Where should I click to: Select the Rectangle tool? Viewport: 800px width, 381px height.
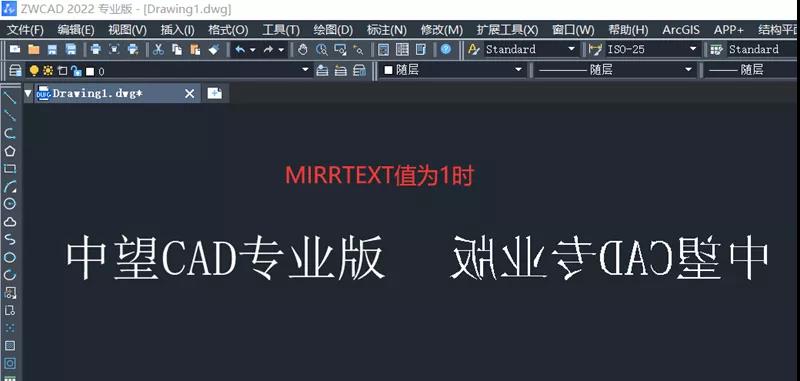coord(10,169)
